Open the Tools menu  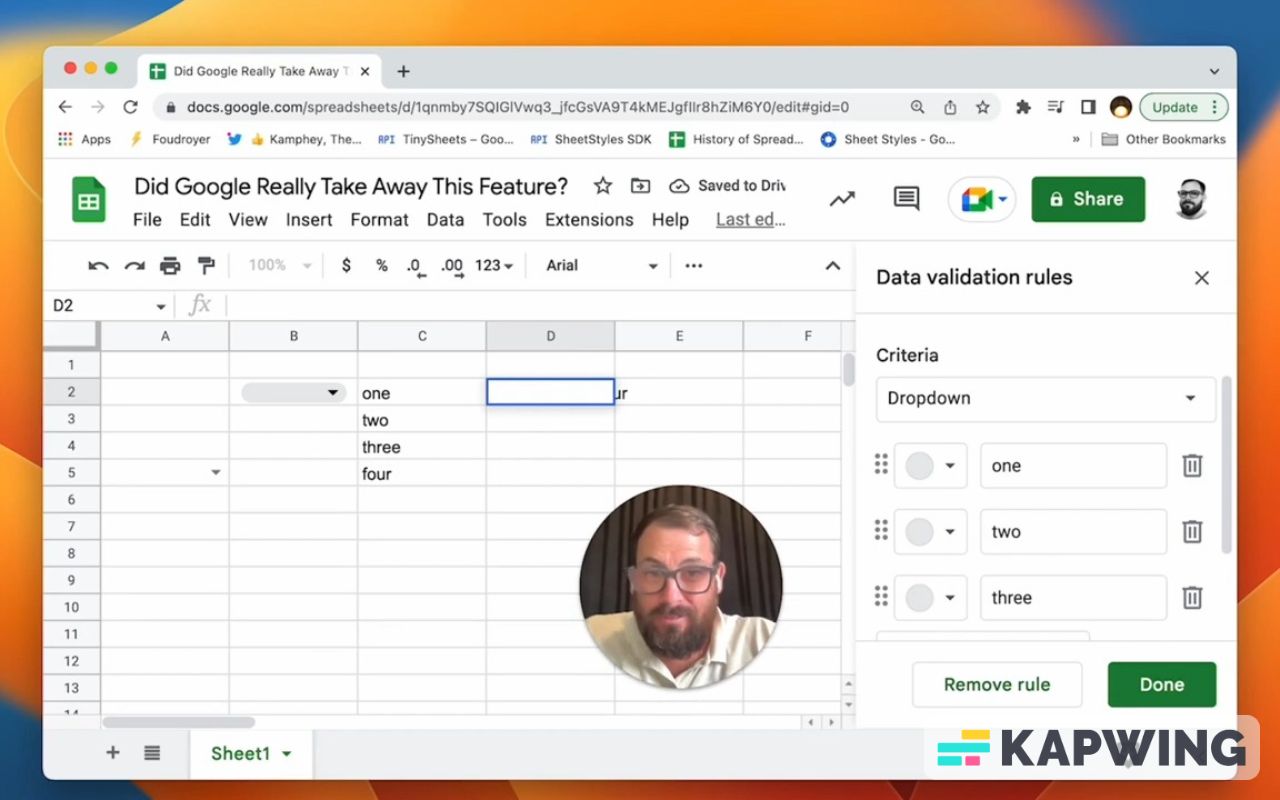tap(504, 220)
